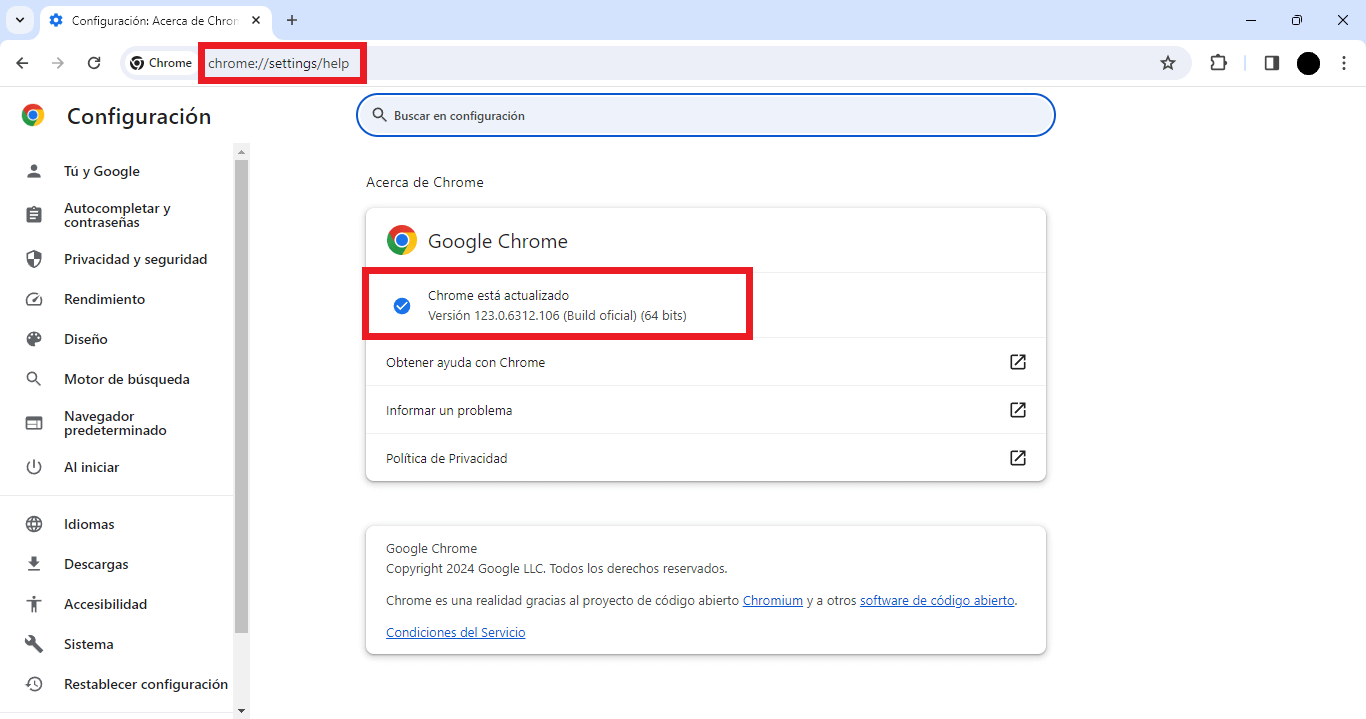Click the Chrome está actualizado status text
Image resolution: width=1366 pixels, height=719 pixels.
(x=498, y=296)
